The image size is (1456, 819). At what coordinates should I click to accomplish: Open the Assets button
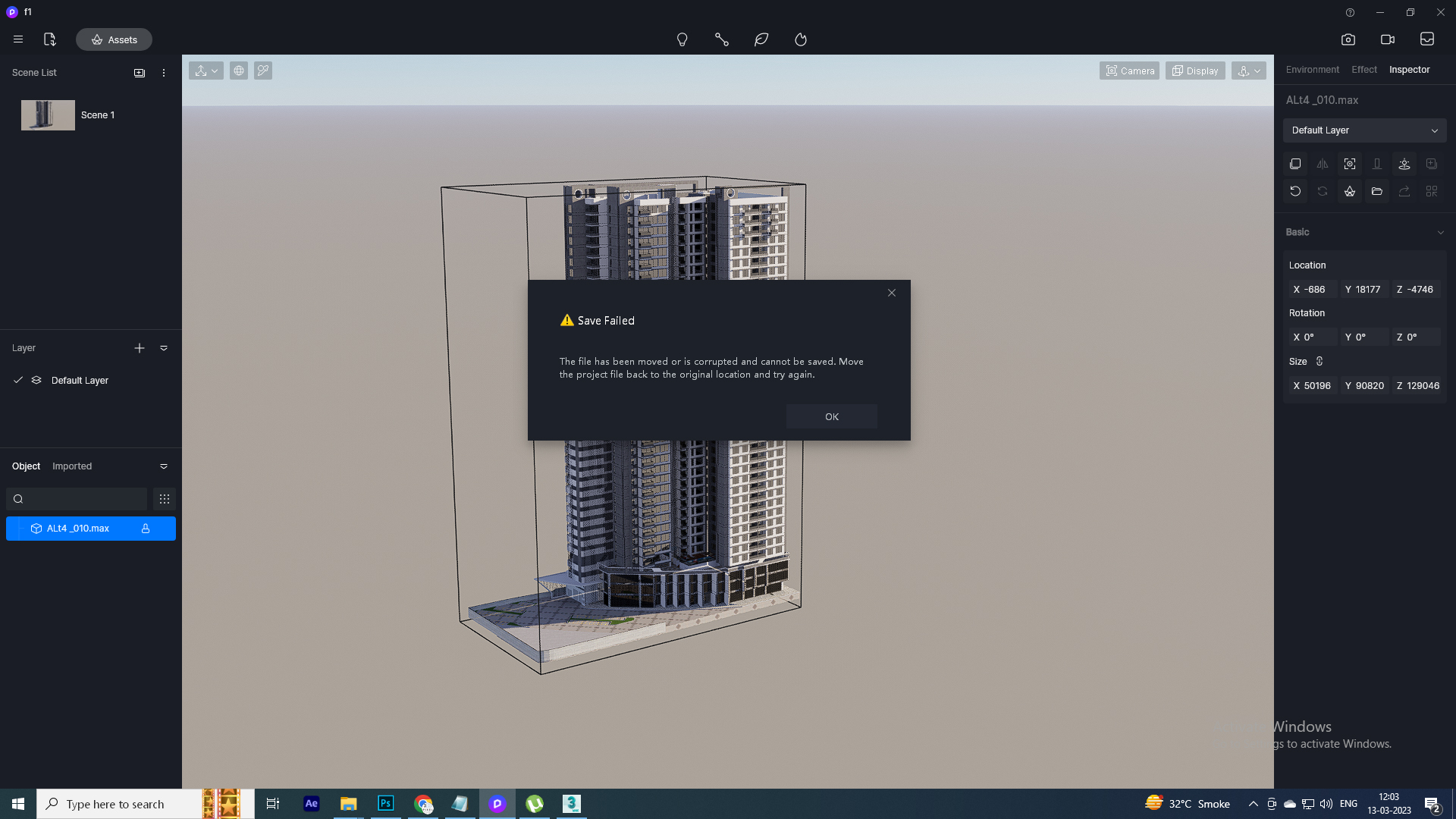114,39
